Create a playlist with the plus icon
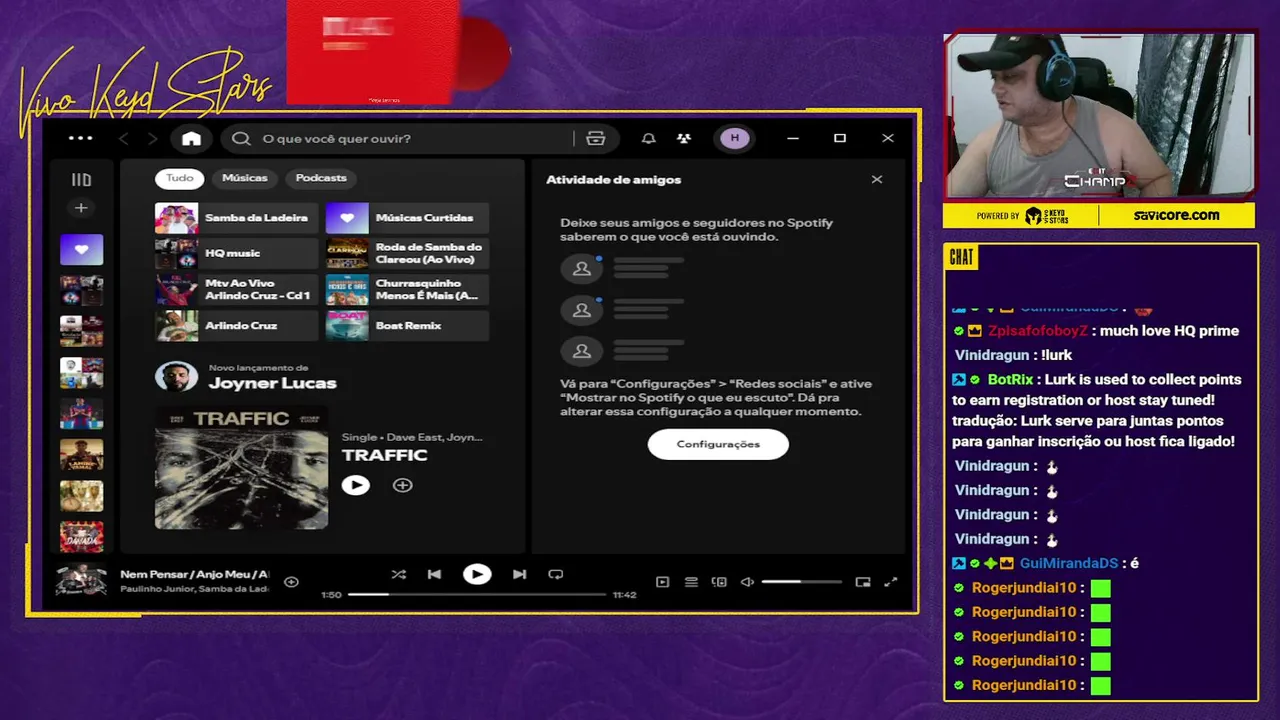This screenshot has height=720, width=1280. [x=81, y=208]
